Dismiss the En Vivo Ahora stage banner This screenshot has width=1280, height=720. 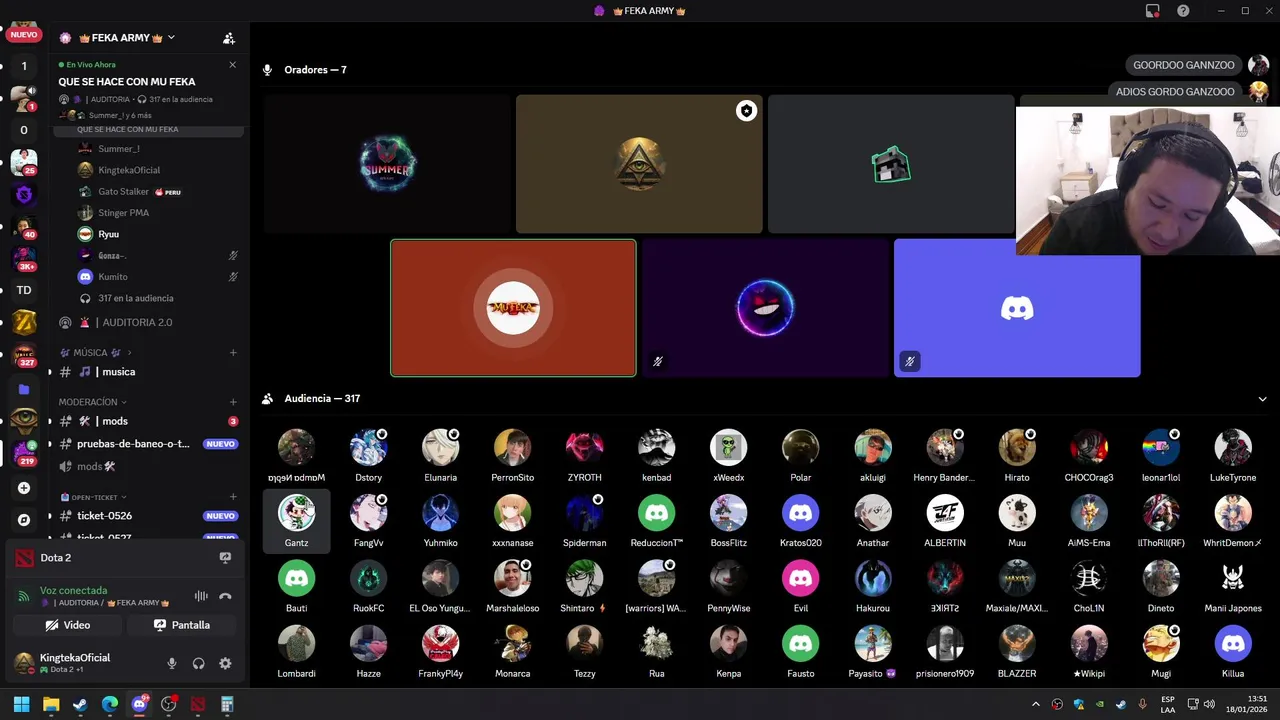(x=232, y=65)
